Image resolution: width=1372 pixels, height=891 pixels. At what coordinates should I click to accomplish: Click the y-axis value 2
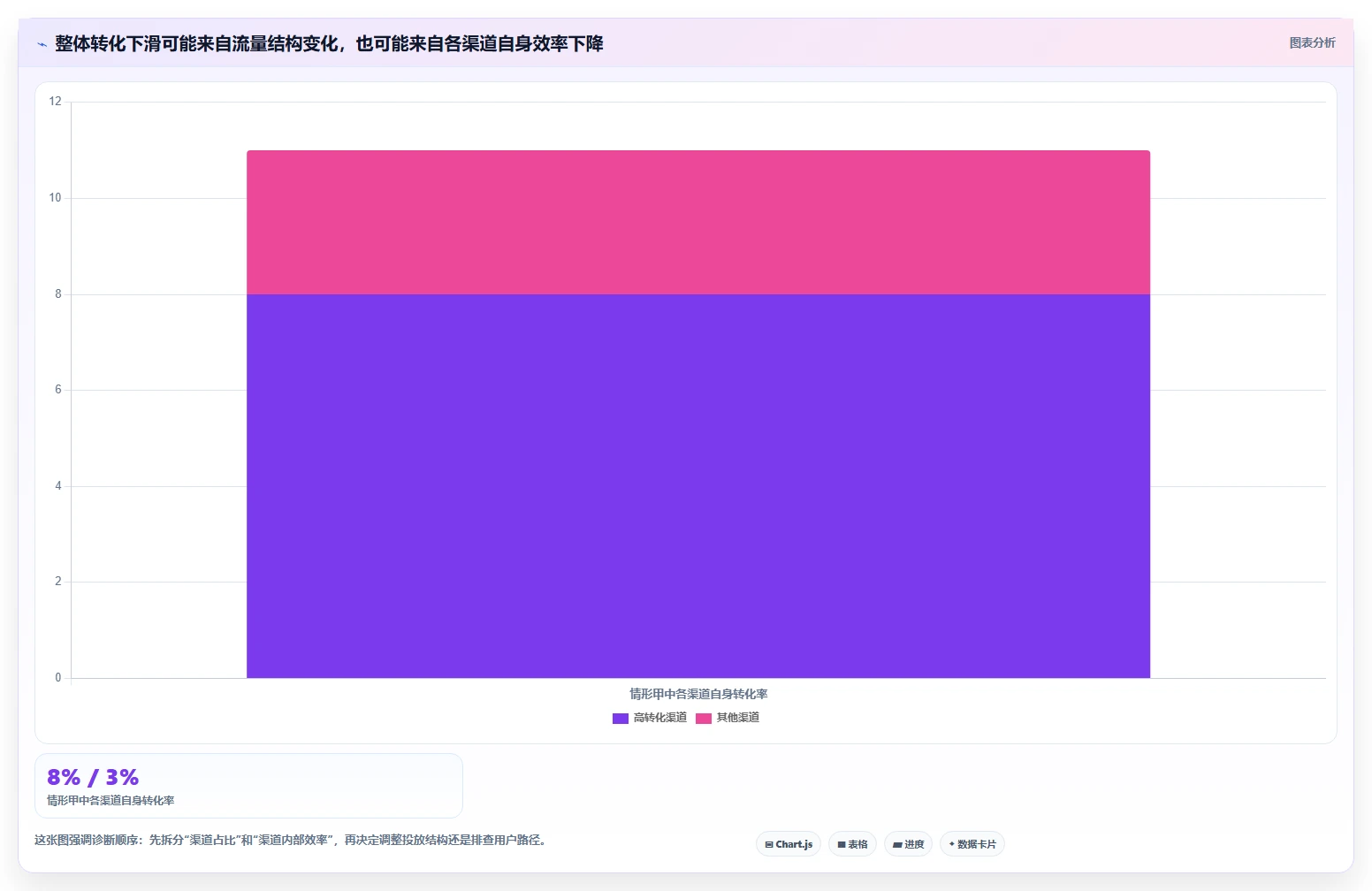[58, 582]
